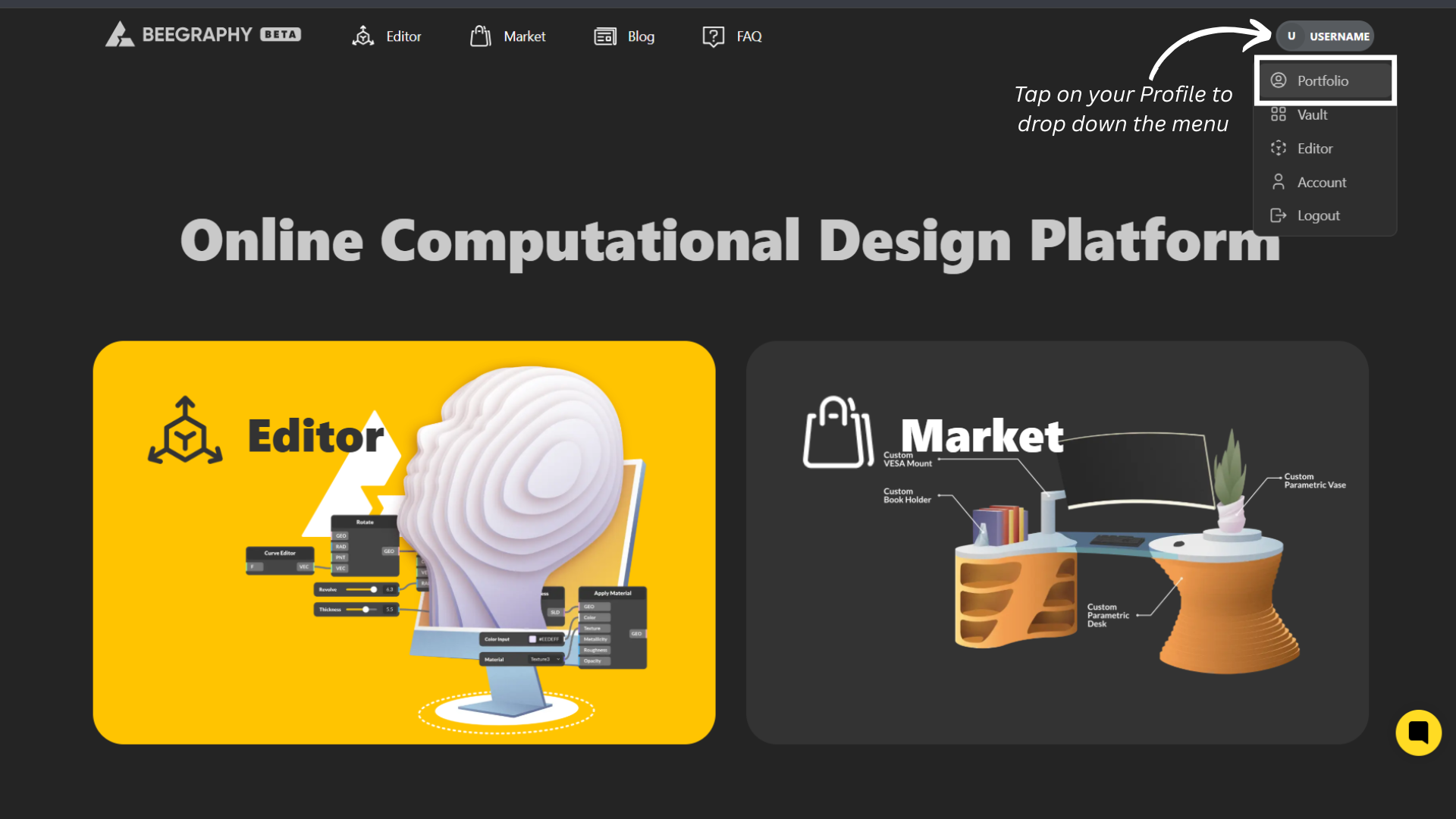Open the dark Market feature card

click(x=1057, y=542)
